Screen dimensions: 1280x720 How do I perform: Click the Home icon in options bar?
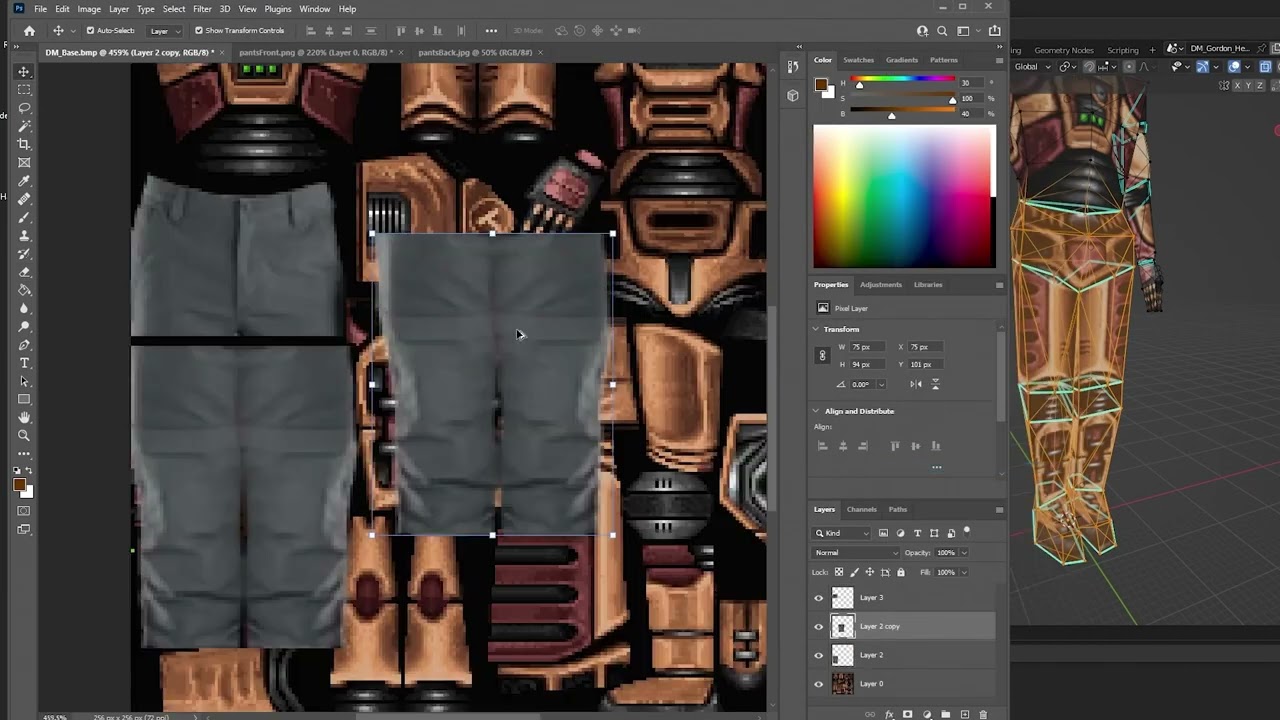[29, 31]
